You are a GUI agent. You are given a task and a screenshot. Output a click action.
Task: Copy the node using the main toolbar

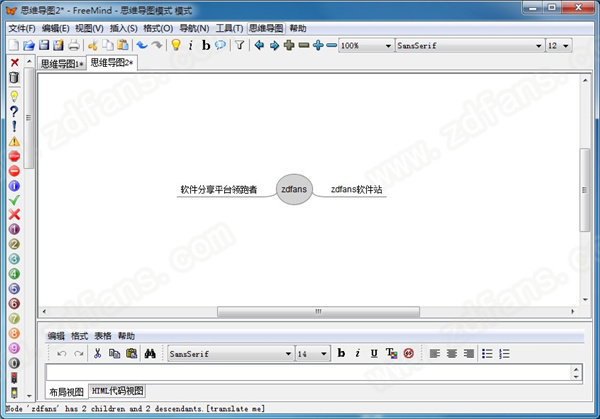pos(108,45)
